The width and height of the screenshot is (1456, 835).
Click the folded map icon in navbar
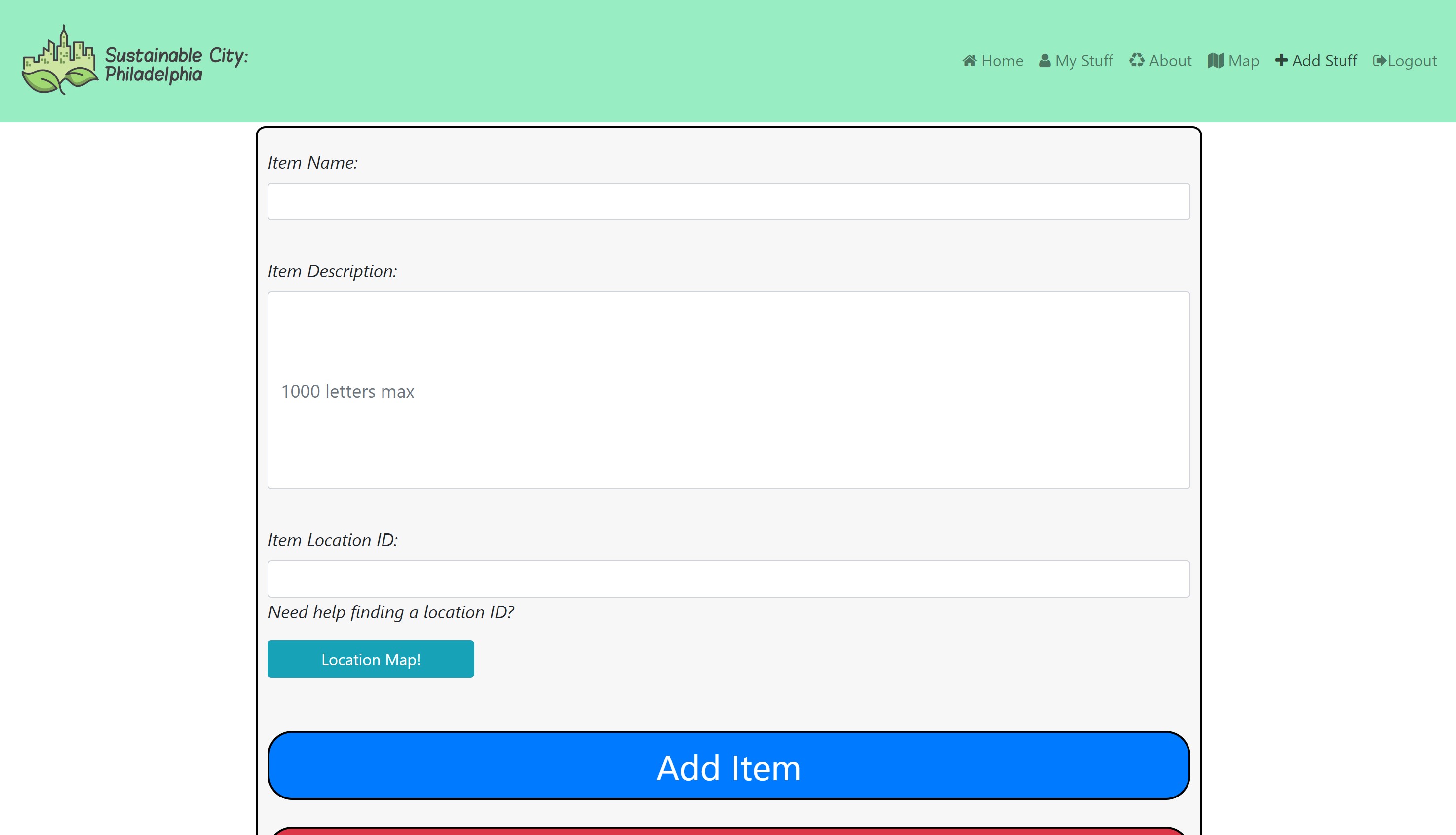point(1215,61)
